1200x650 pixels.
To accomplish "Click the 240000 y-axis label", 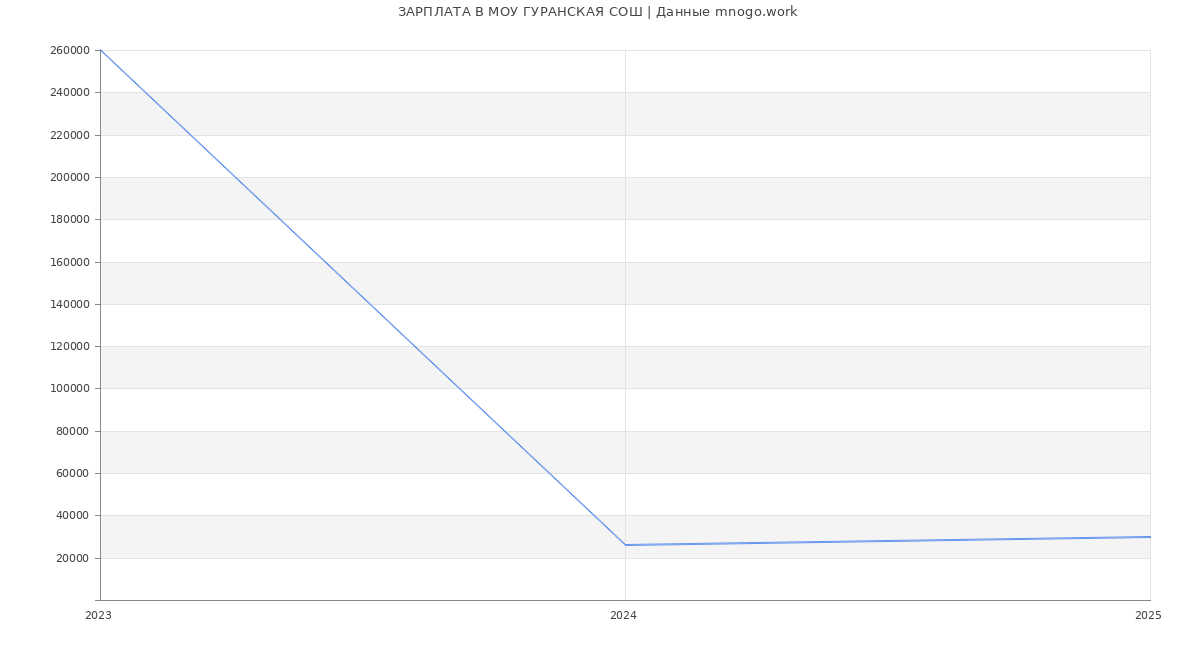I will click(x=69, y=93).
